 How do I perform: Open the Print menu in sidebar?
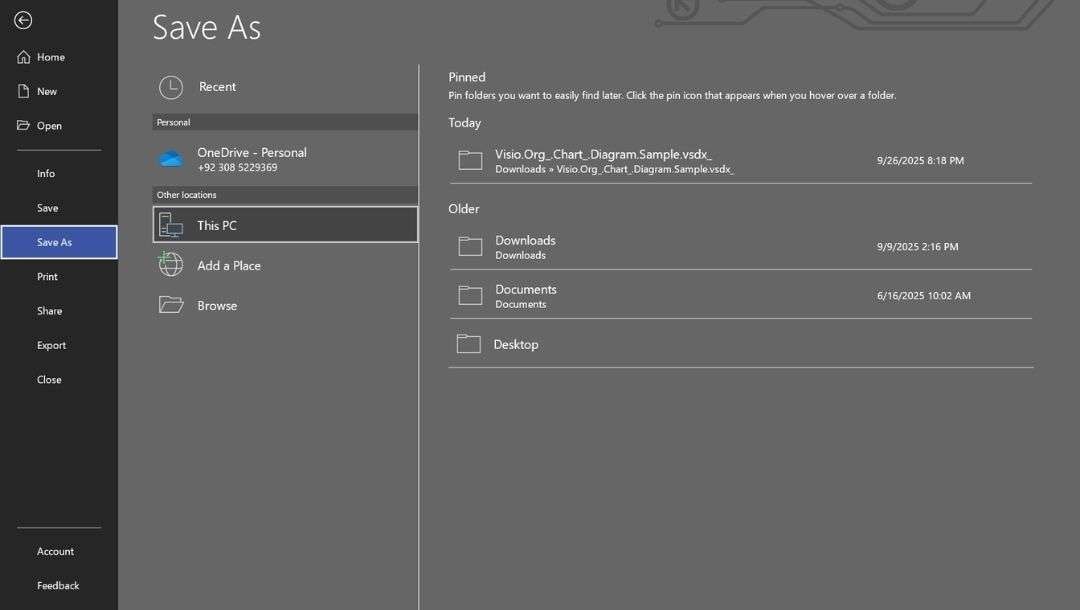coord(46,276)
